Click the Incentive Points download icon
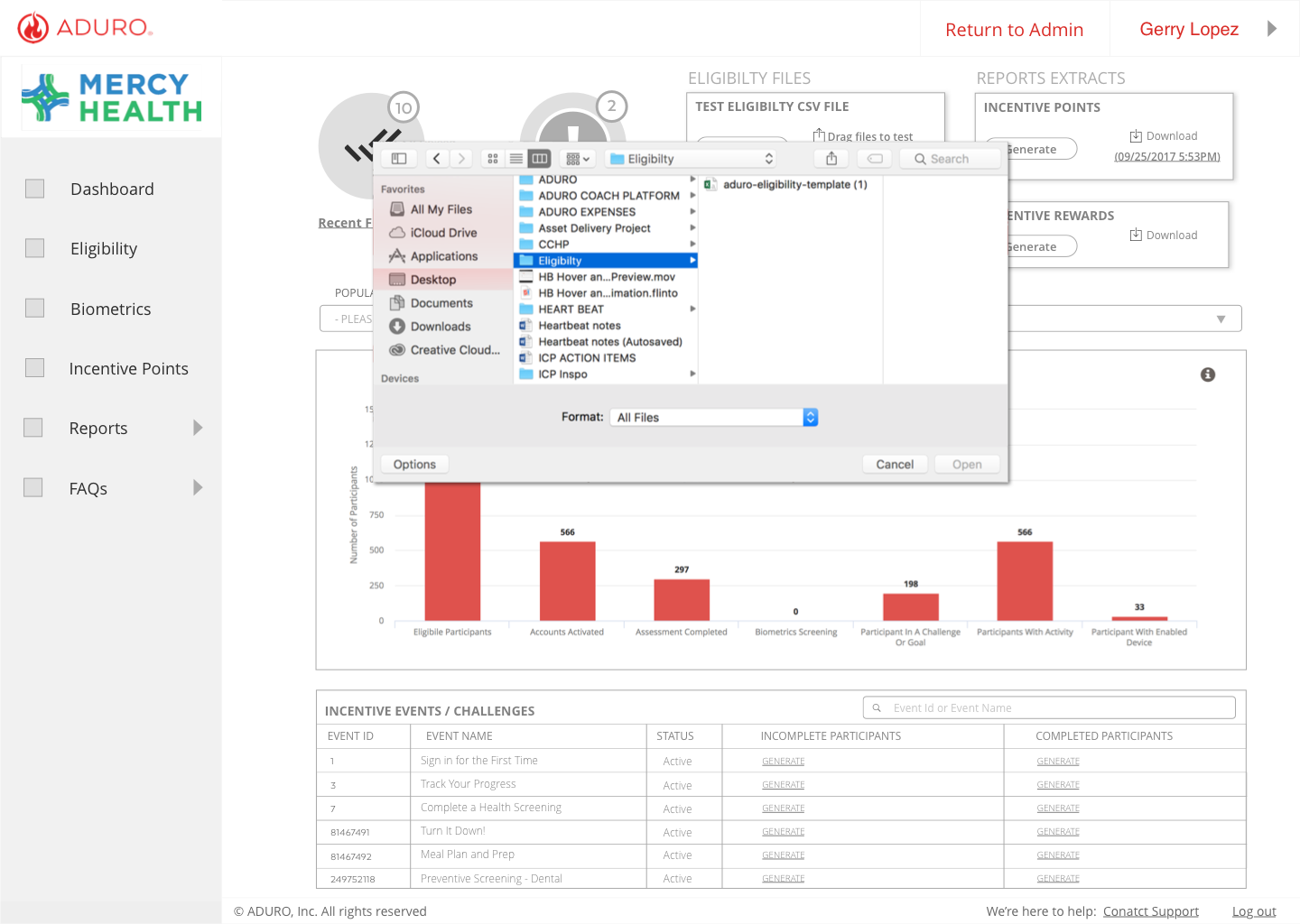1300x924 pixels. pos(1136,136)
